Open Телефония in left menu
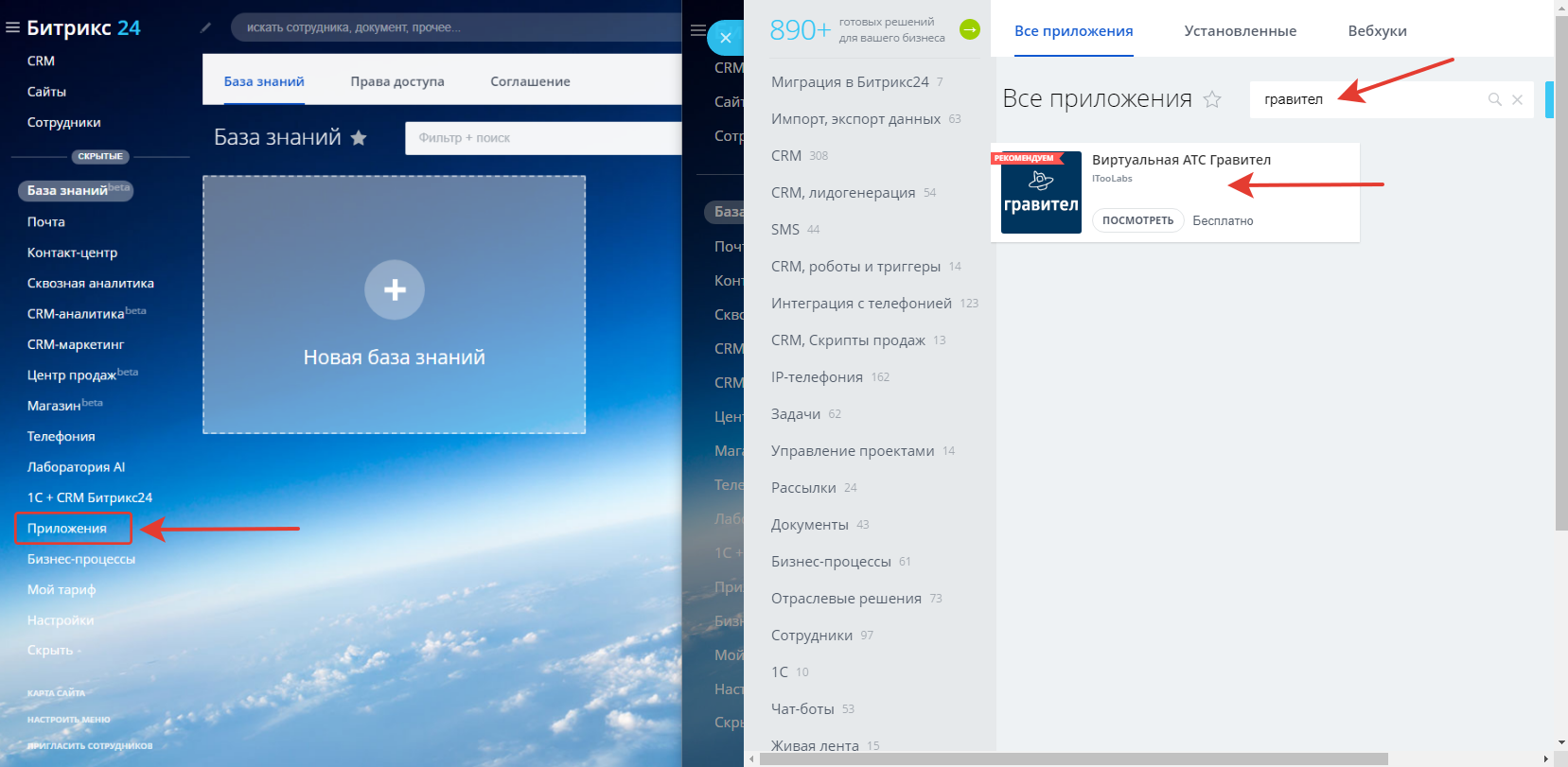The image size is (1568, 767). 62,436
